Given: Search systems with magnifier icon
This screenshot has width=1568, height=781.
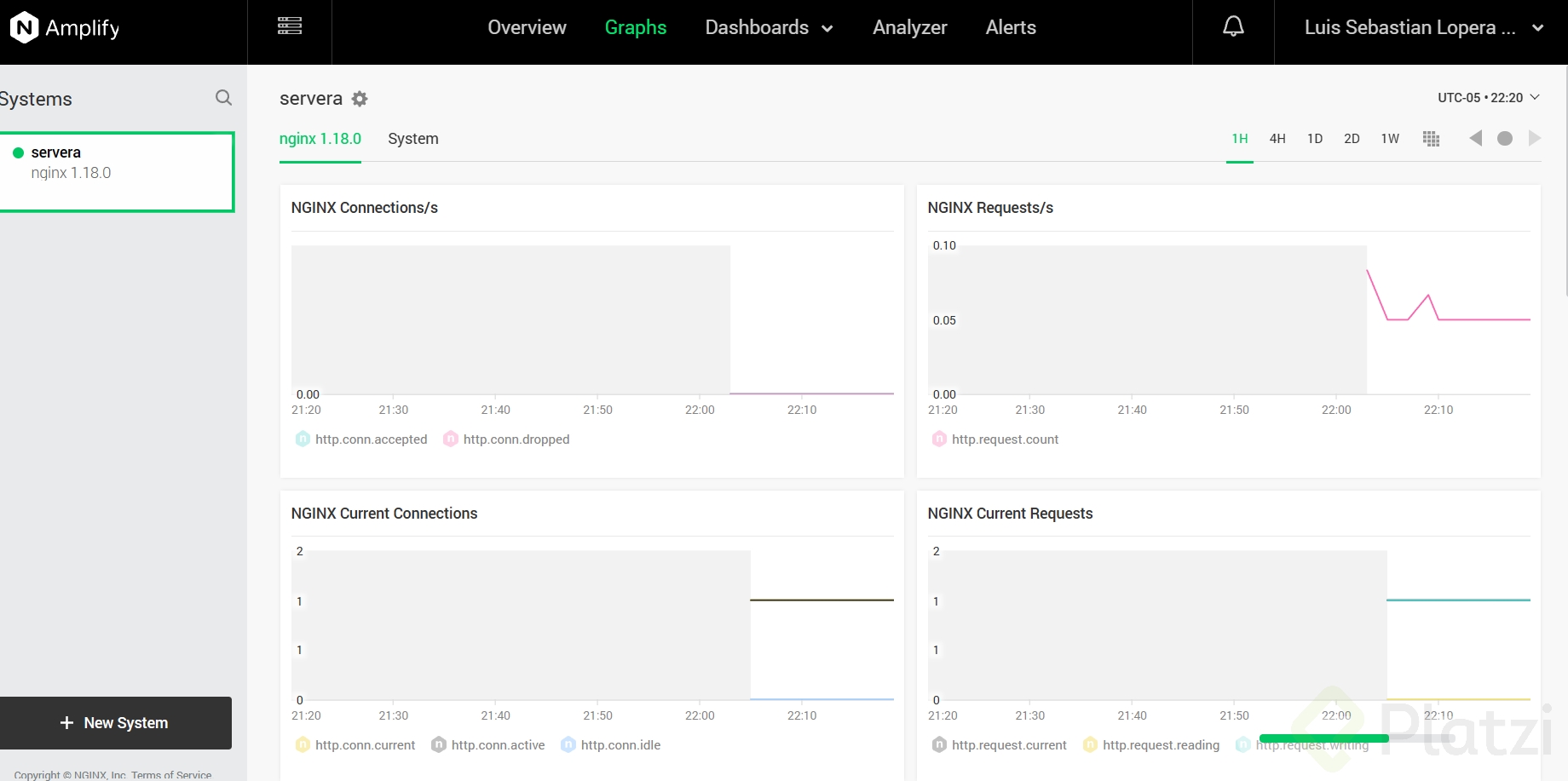Looking at the screenshot, I should 223,98.
